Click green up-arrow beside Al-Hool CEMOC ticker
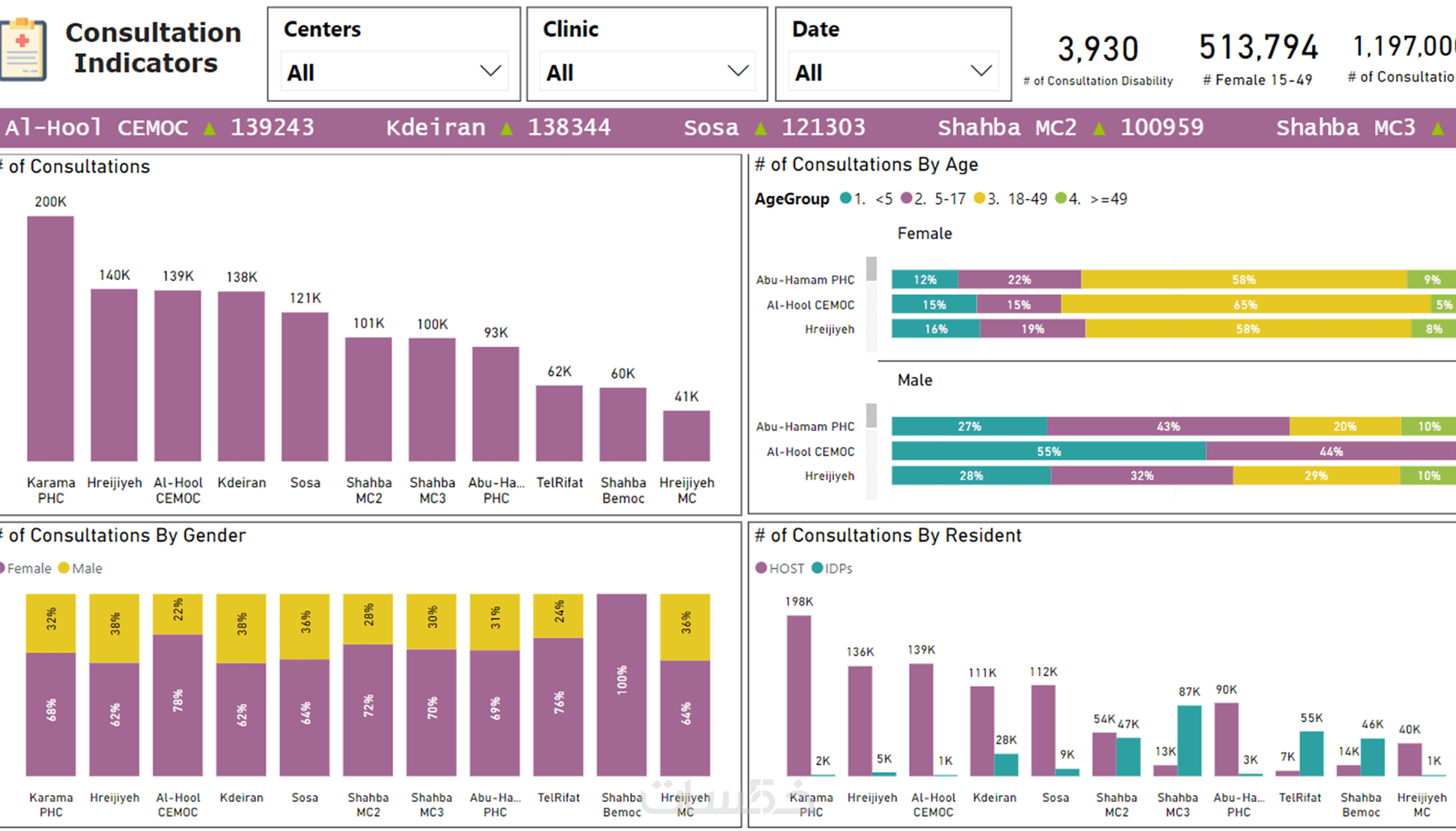Viewport: 1456px width, 831px height. pos(210,129)
